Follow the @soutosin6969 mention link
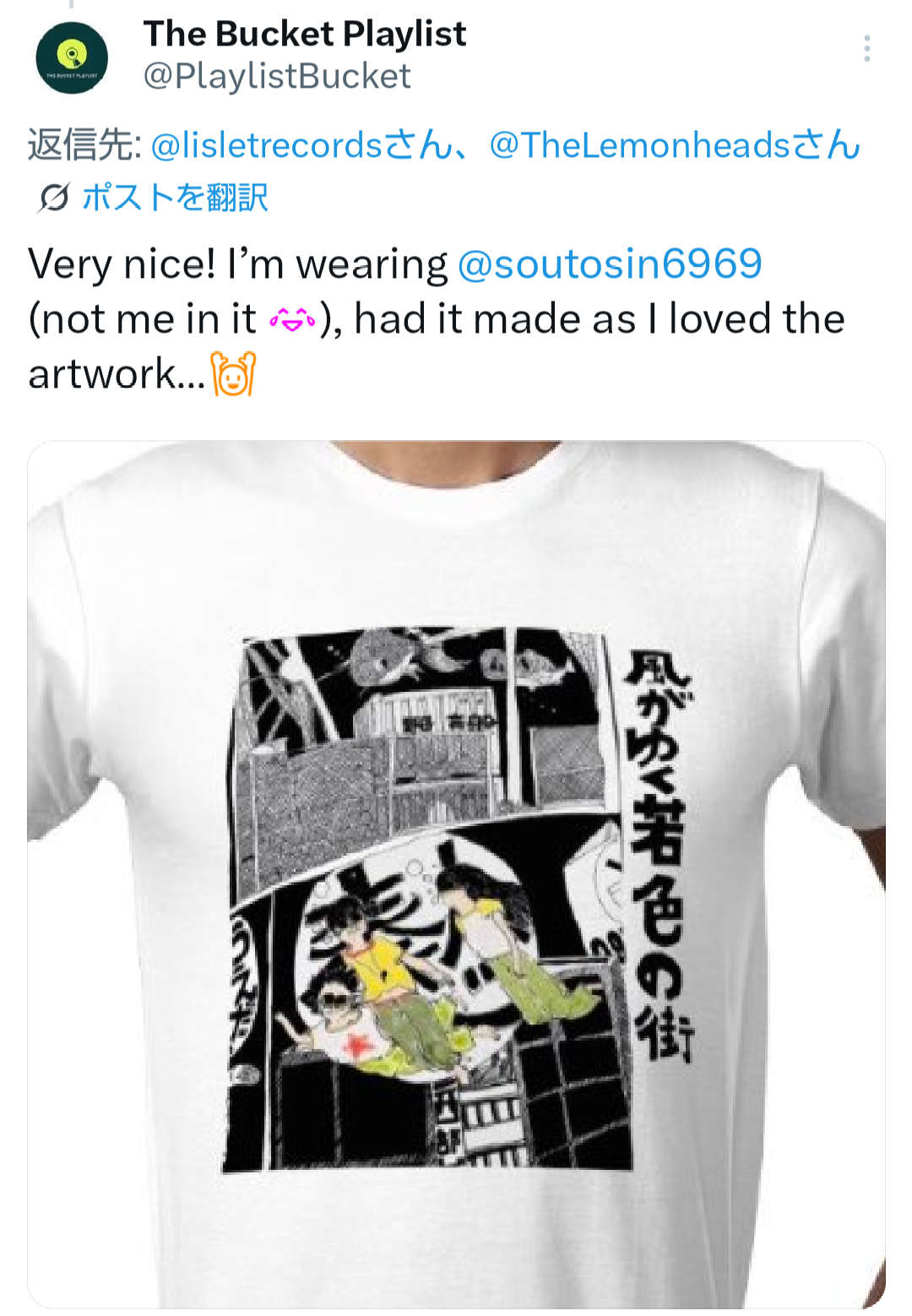The image size is (912, 1316). click(610, 264)
